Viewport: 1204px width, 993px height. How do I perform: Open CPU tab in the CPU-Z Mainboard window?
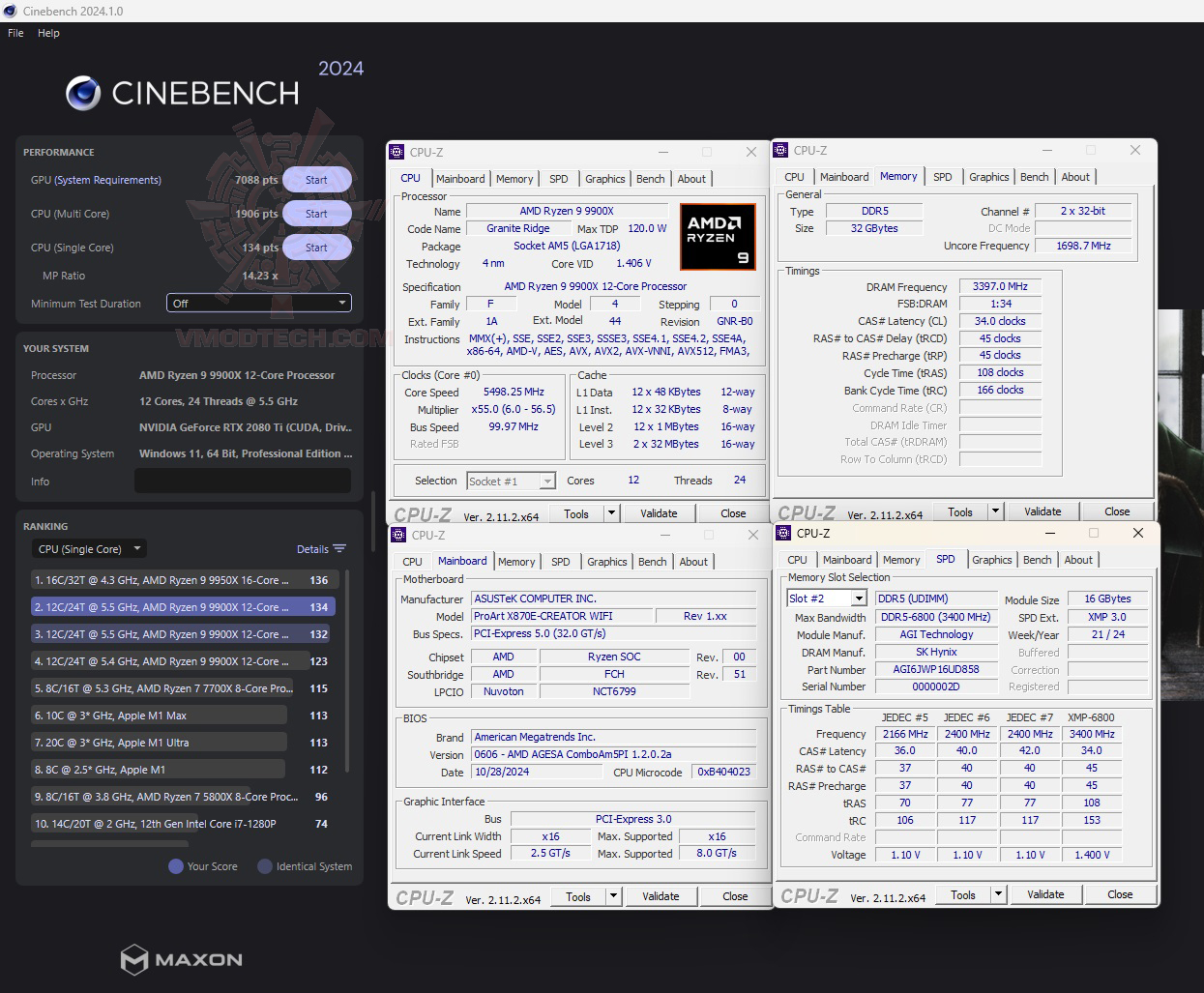tap(412, 562)
